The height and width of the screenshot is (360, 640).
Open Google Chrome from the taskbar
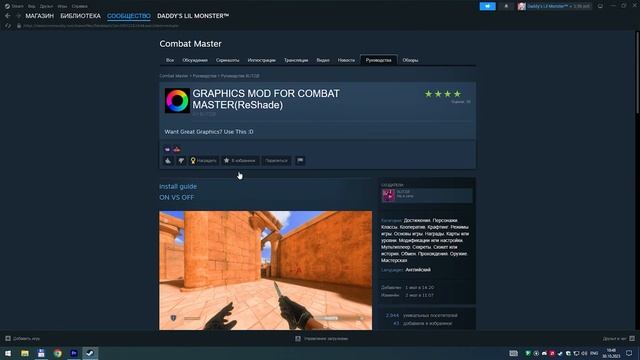pyautogui.click(x=58, y=353)
